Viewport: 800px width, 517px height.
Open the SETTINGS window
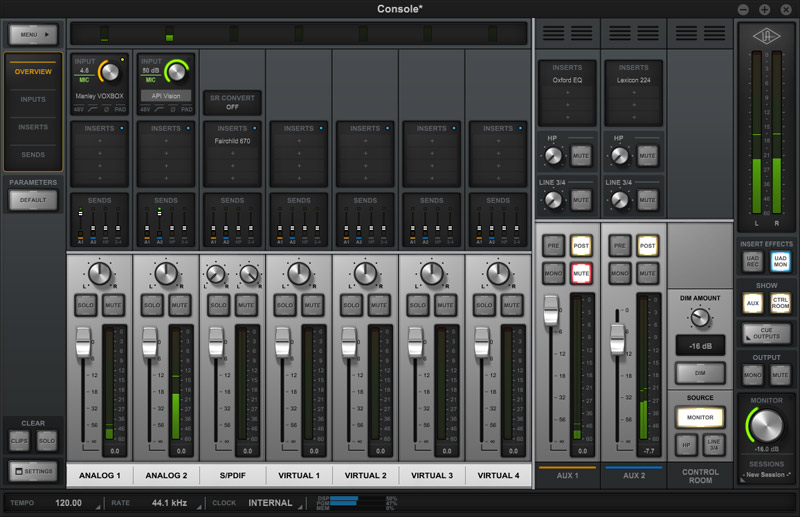click(33, 471)
